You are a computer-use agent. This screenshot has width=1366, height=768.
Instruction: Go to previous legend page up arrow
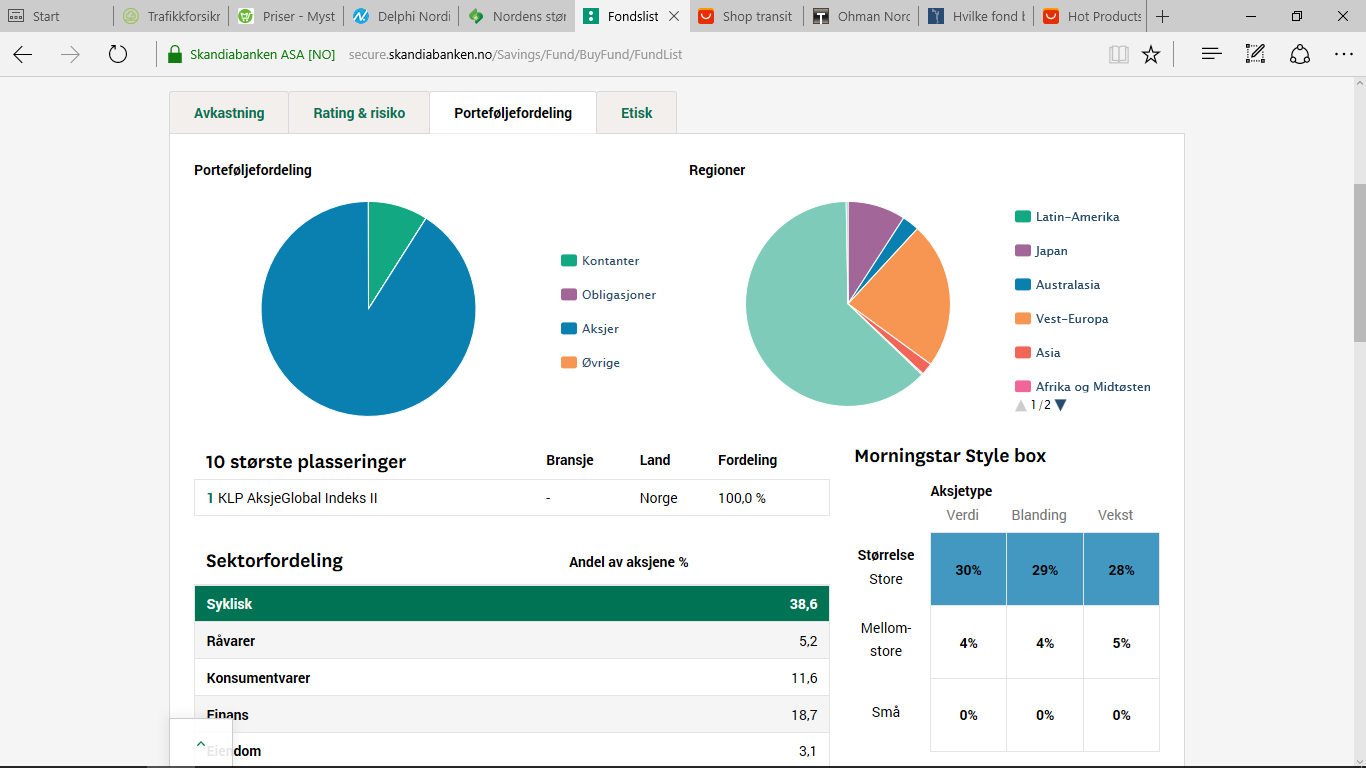pos(1021,405)
